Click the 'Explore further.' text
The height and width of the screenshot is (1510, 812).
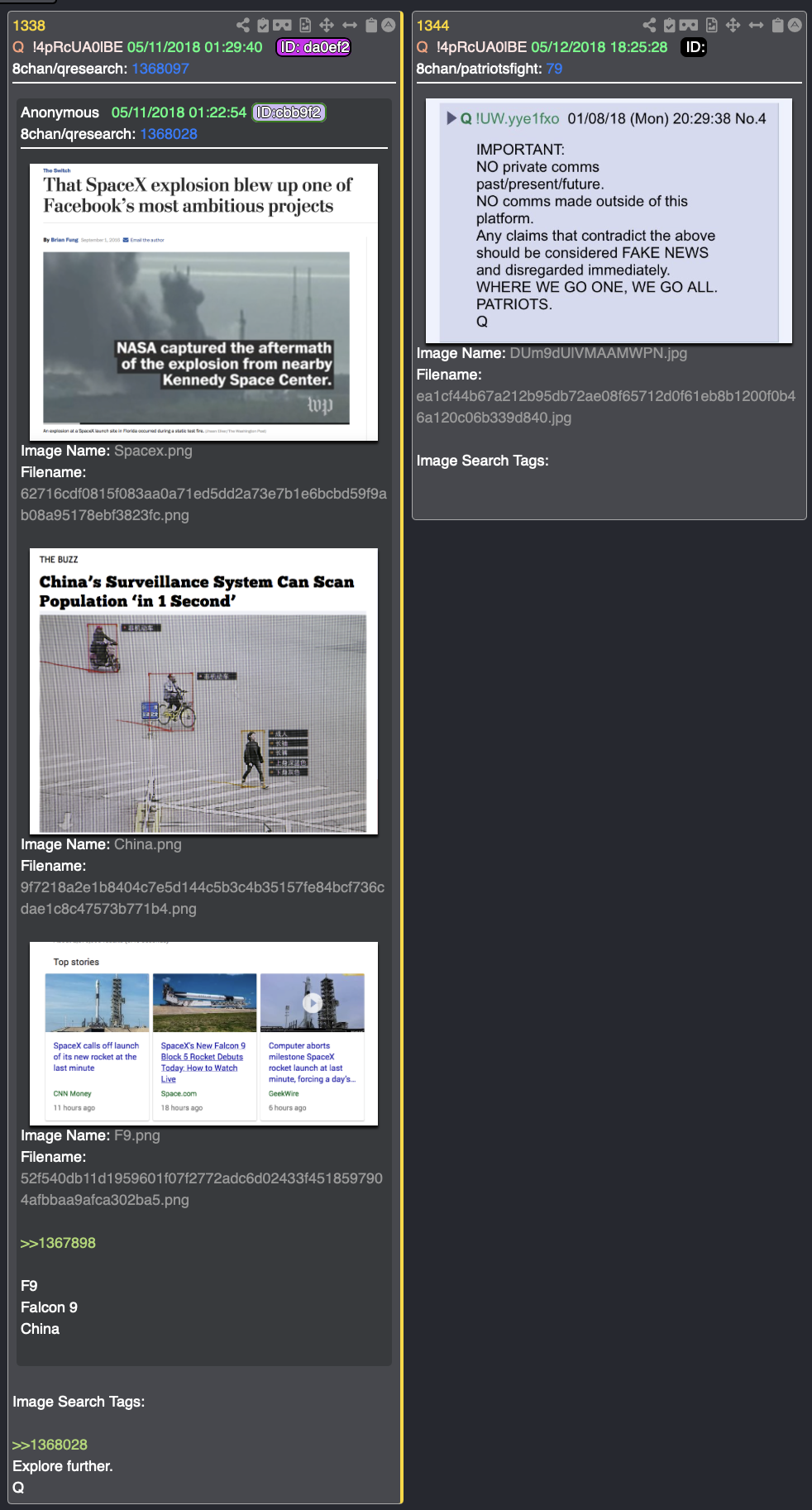tap(63, 1466)
